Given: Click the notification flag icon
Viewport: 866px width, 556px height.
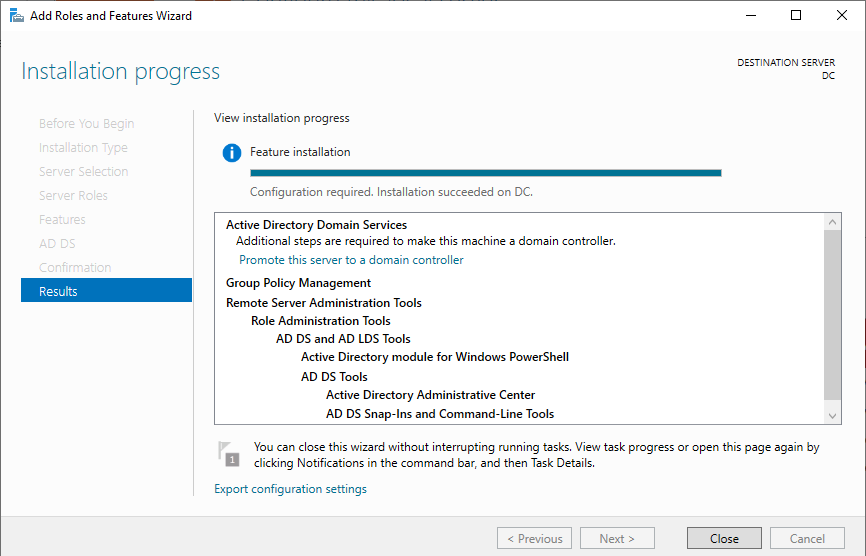Looking at the screenshot, I should [x=229, y=454].
